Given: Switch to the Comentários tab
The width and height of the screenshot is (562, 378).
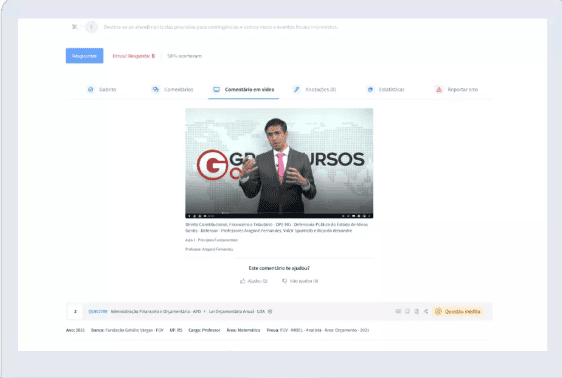Looking at the screenshot, I should 173,90.
